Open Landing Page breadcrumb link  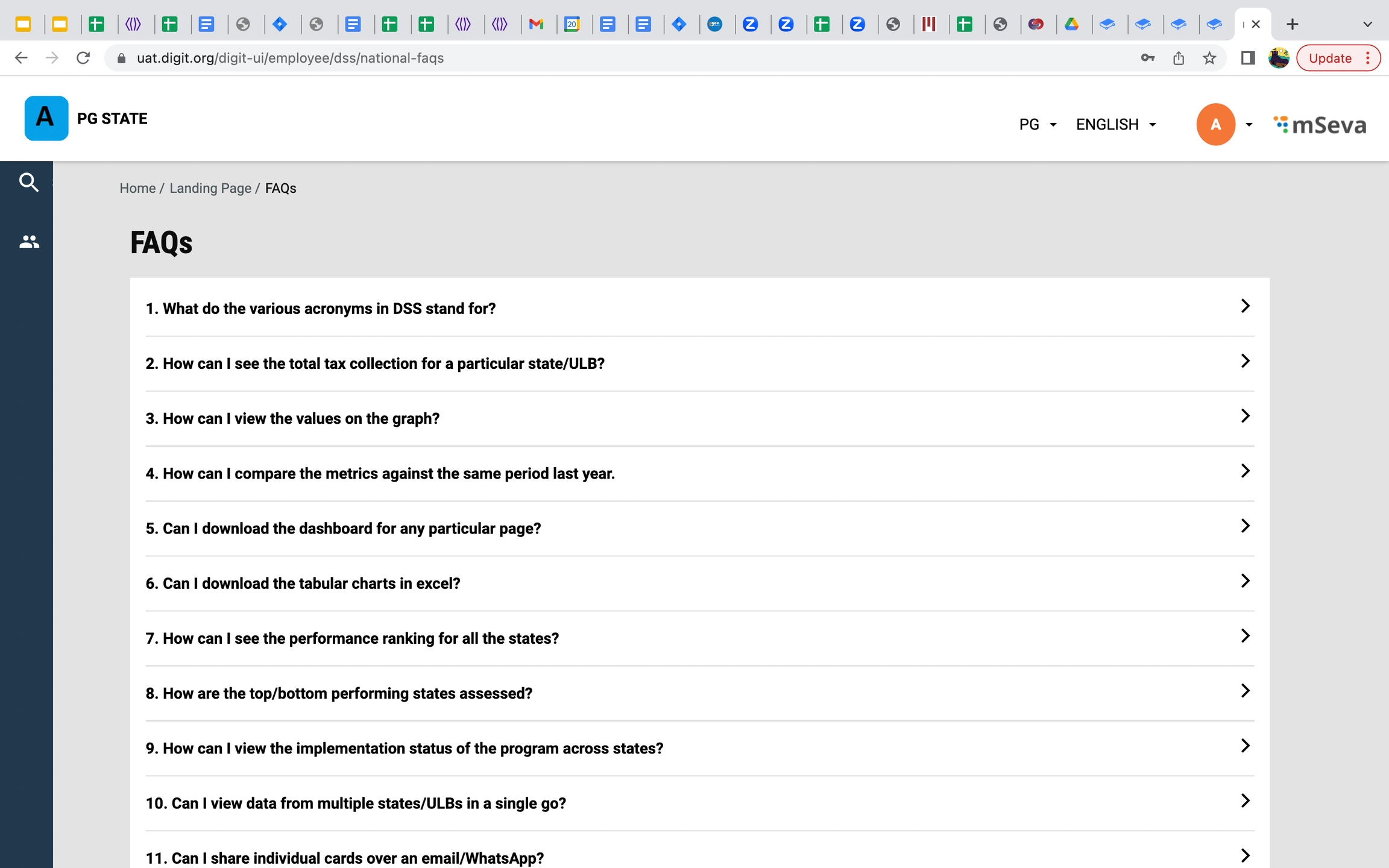point(210,188)
